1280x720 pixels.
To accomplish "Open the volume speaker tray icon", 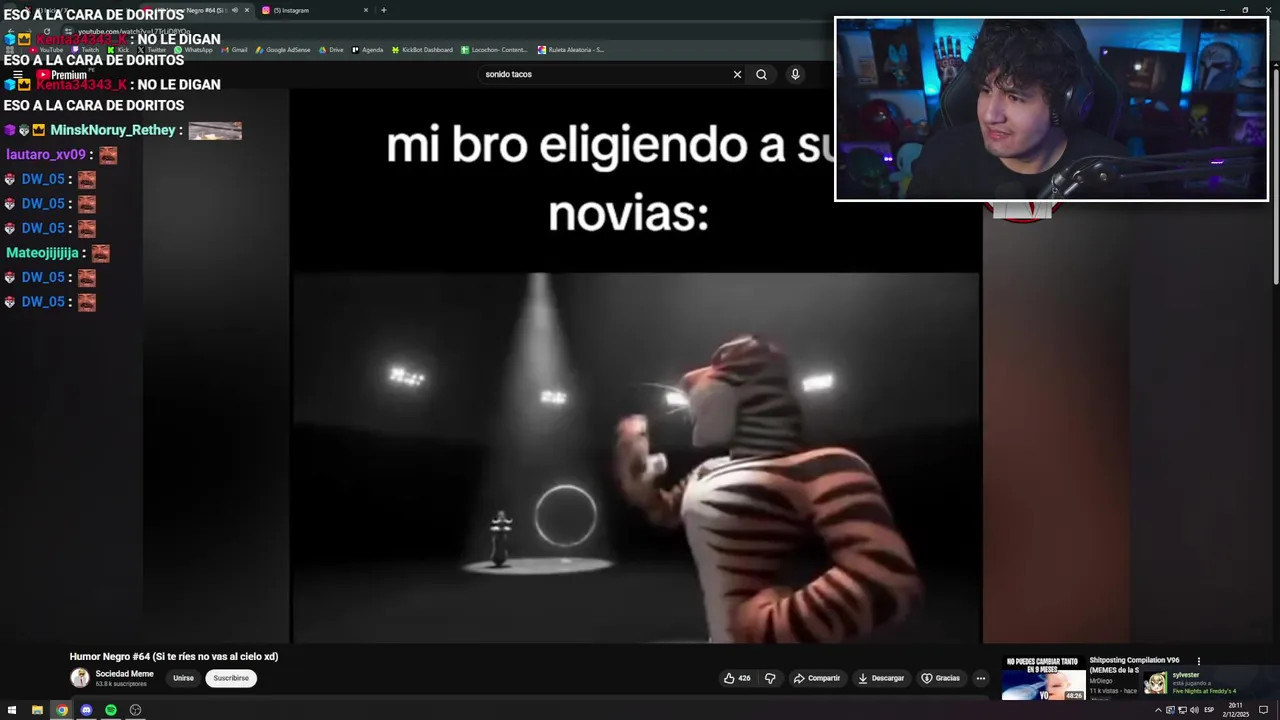I will 1194,710.
